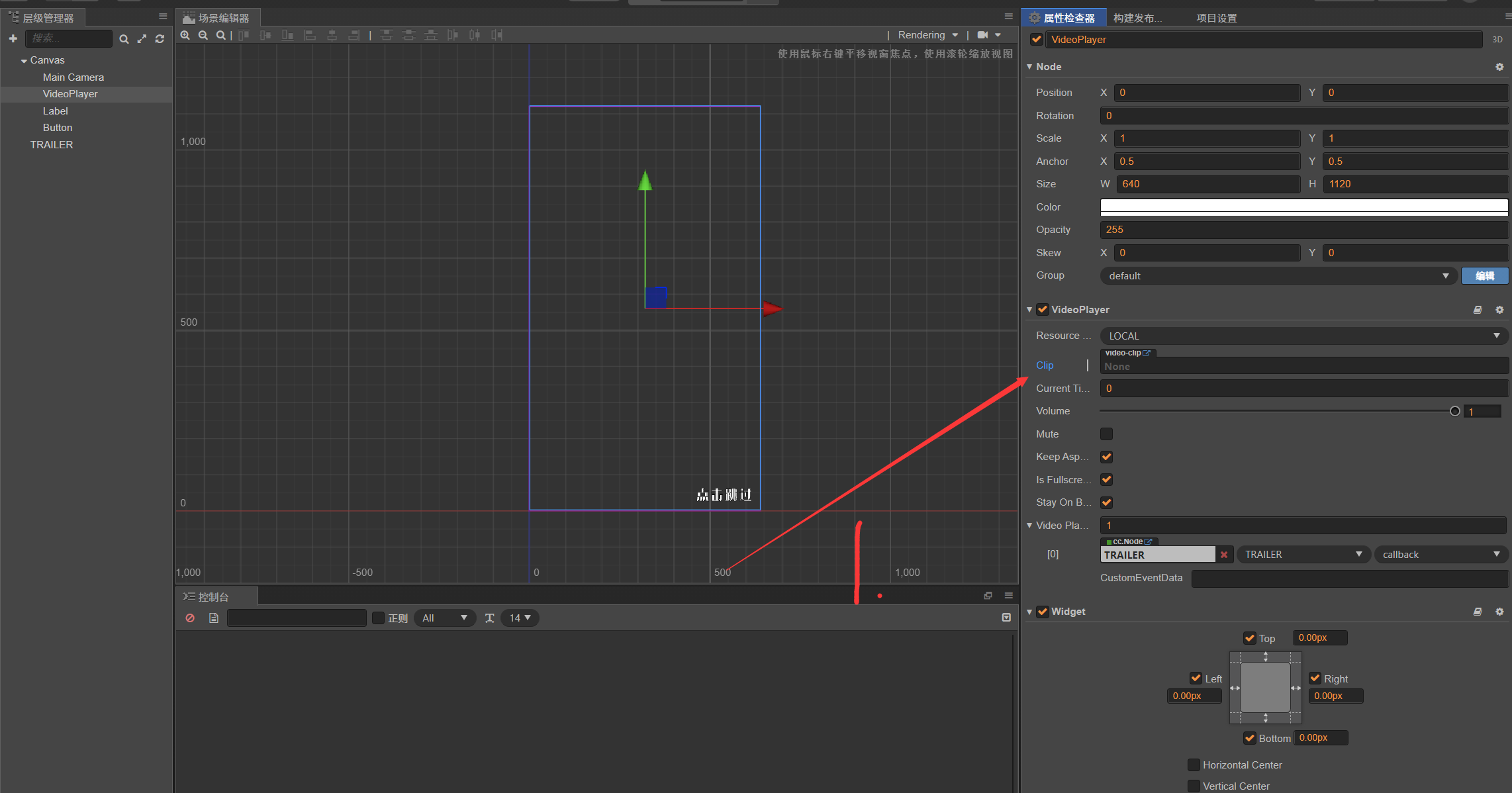Toggle the Mute checkbox

point(1106,434)
